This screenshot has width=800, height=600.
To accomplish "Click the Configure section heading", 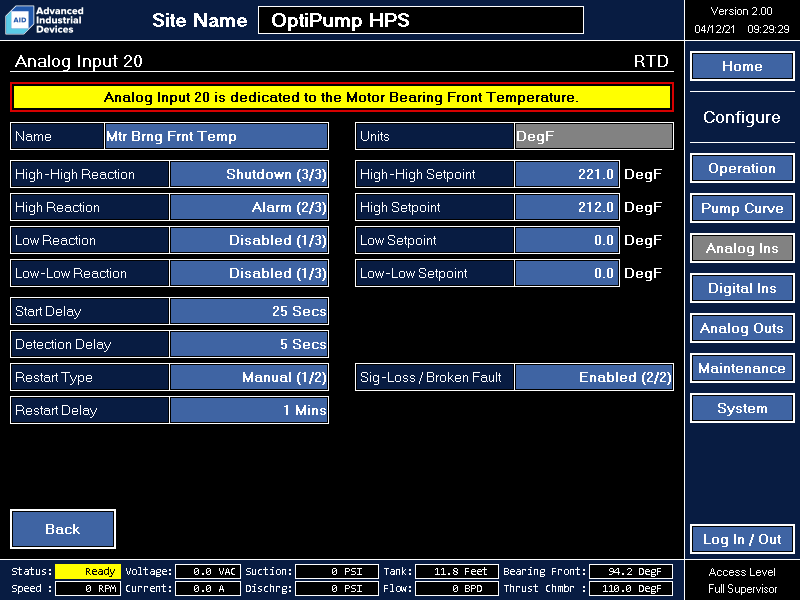I will [742, 117].
